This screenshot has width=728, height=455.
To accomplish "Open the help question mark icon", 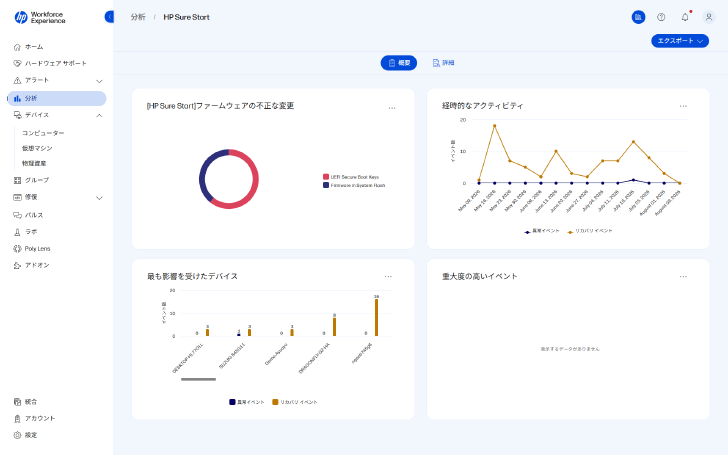I will 661,17.
